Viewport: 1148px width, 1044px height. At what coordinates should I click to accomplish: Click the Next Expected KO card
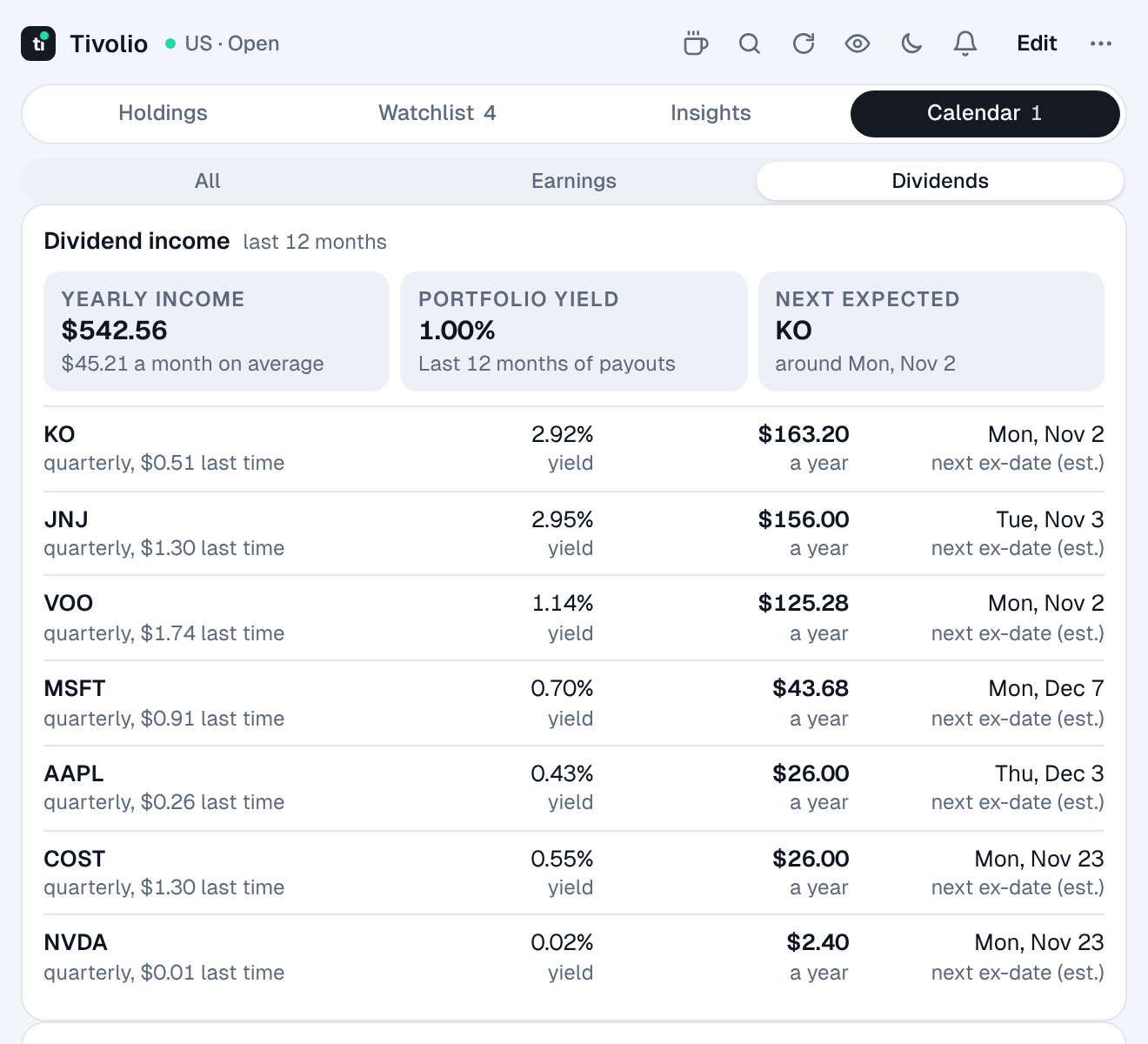click(931, 331)
